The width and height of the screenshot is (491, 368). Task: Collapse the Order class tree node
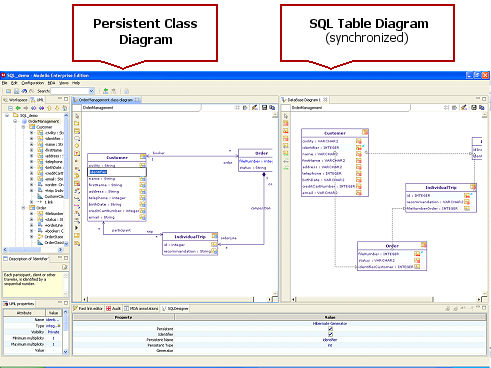pos(23,208)
